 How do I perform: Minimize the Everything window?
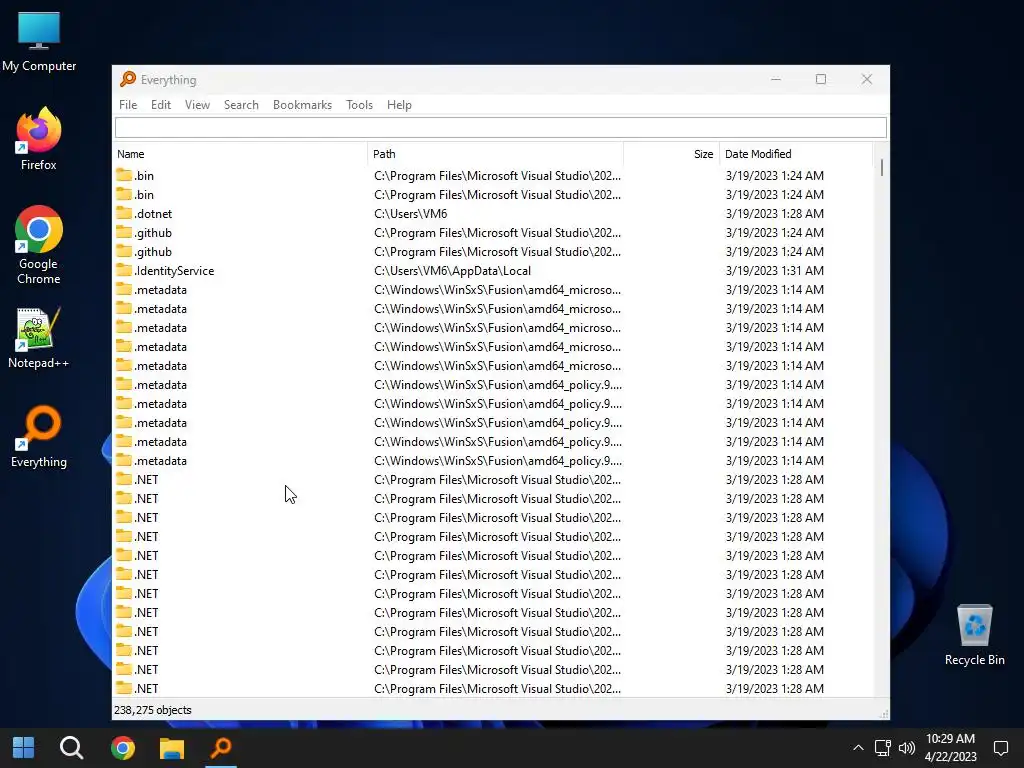pos(776,79)
